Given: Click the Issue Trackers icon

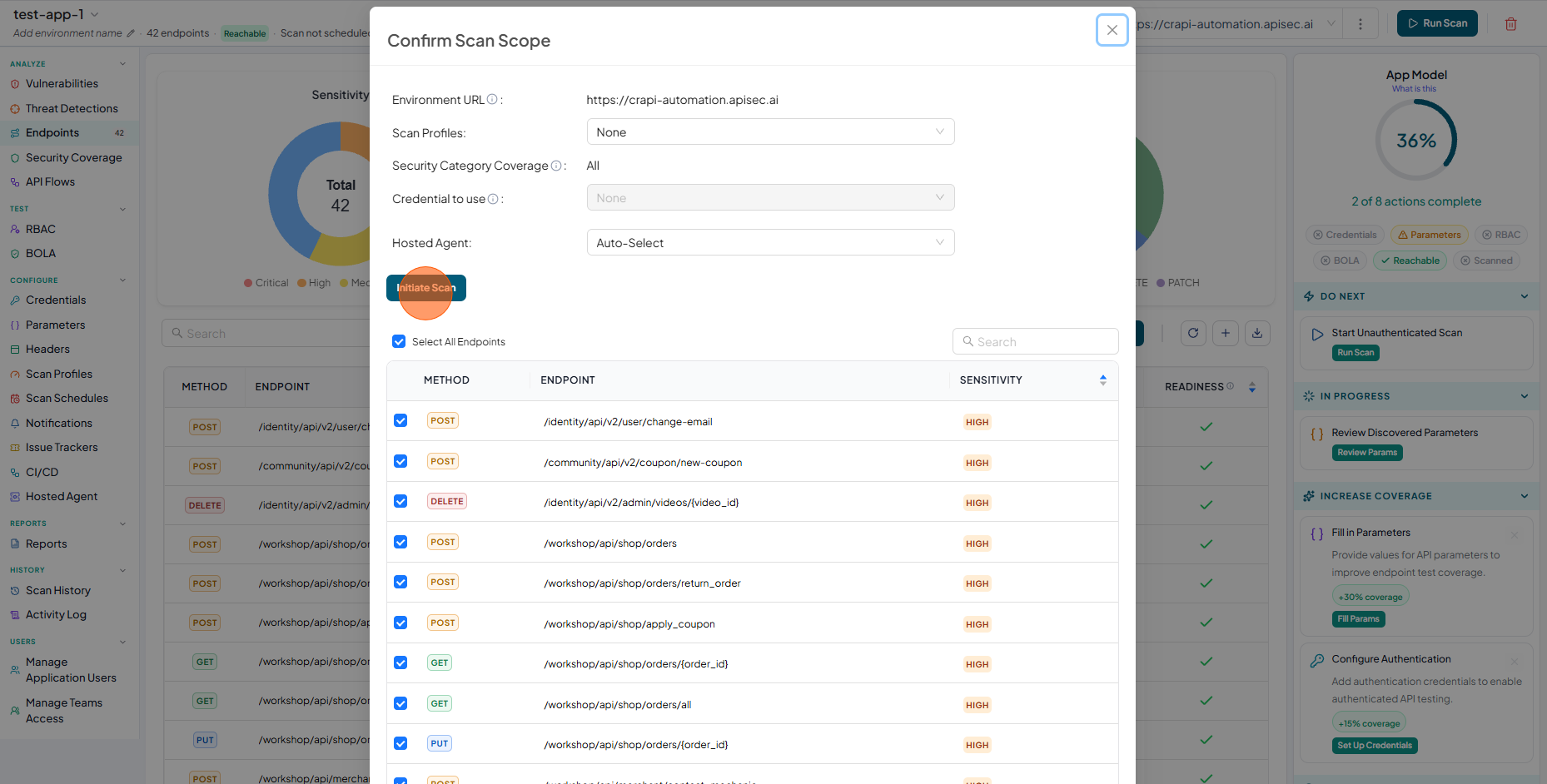Looking at the screenshot, I should tap(15, 448).
